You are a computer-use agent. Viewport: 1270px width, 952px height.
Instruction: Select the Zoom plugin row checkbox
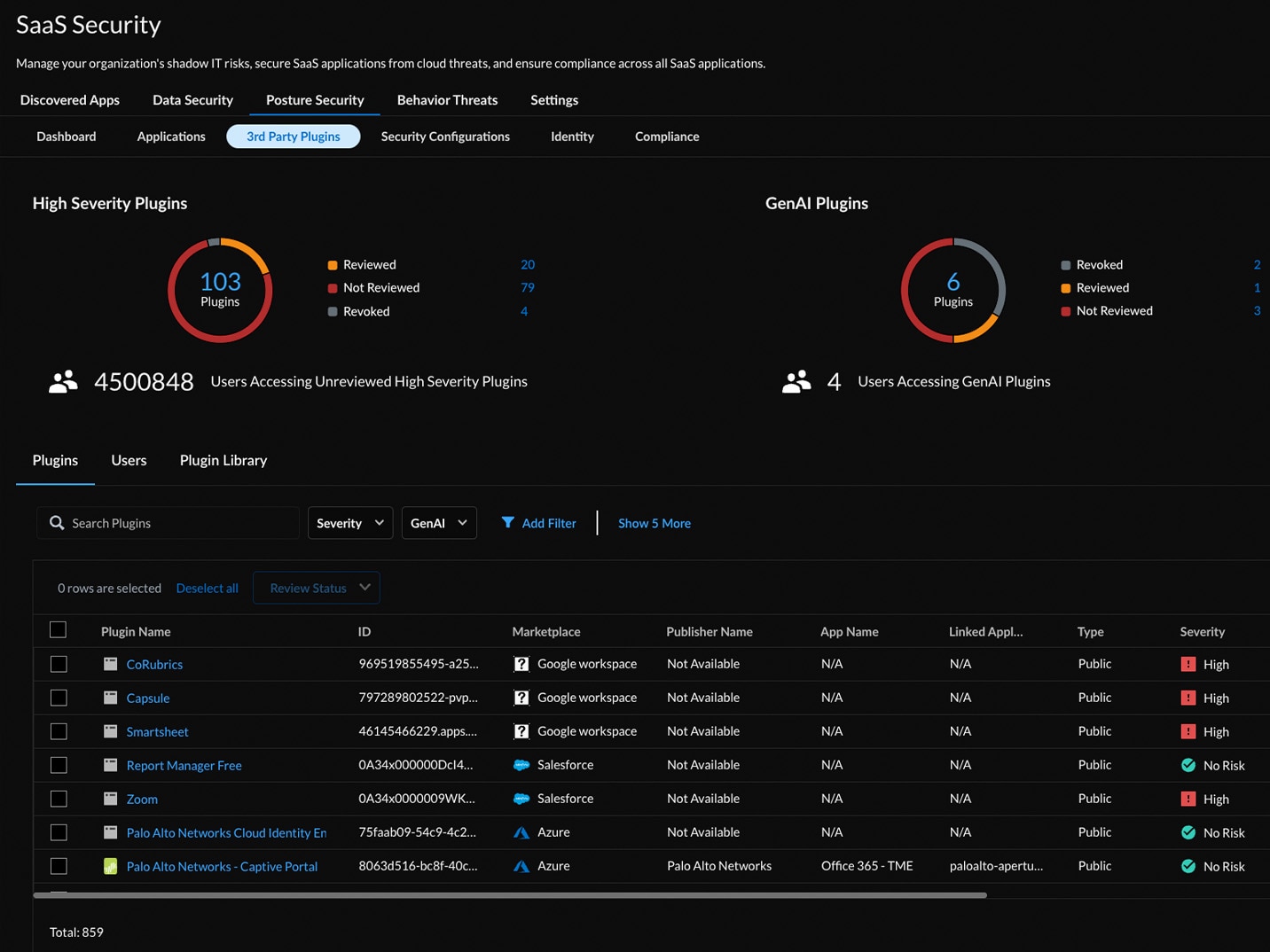[59, 799]
